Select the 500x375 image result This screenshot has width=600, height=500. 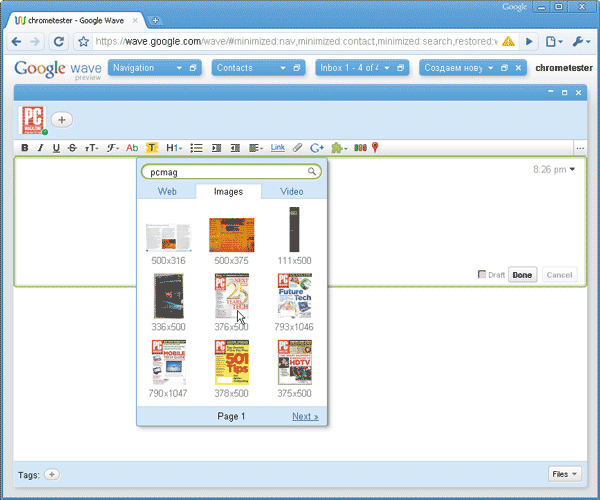pos(232,235)
